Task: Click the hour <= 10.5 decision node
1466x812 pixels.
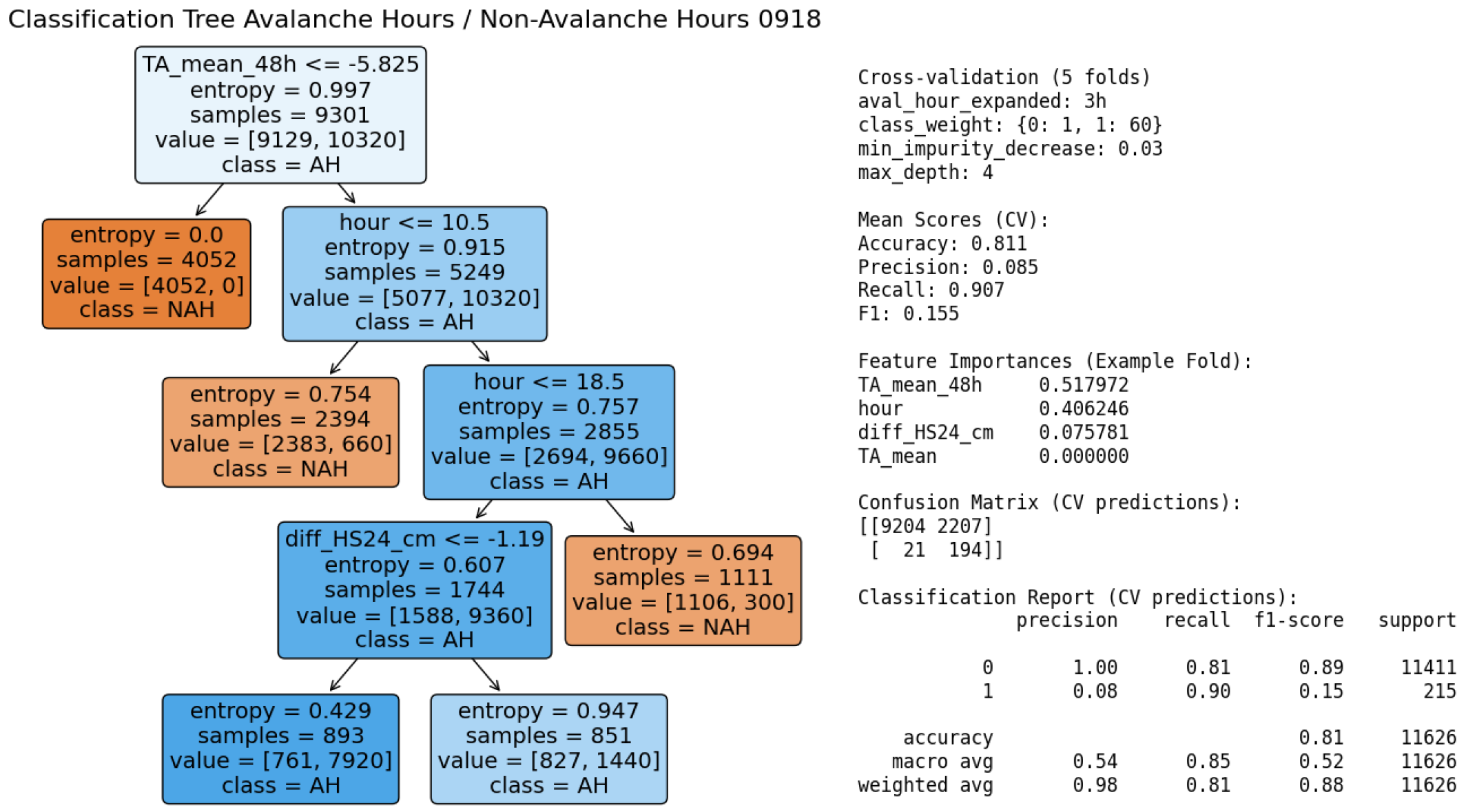Action: [414, 273]
